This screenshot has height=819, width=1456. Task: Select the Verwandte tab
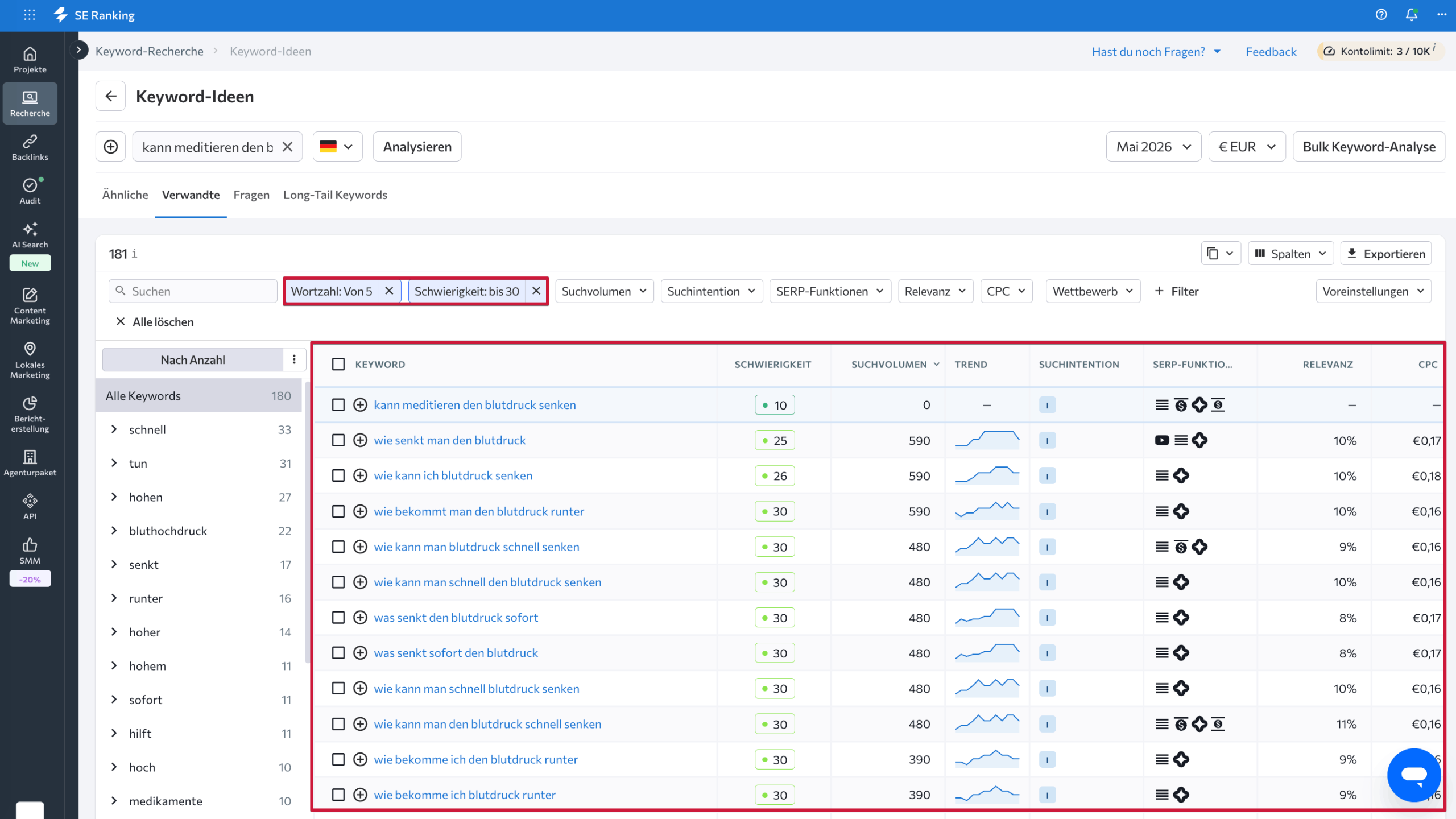191,195
